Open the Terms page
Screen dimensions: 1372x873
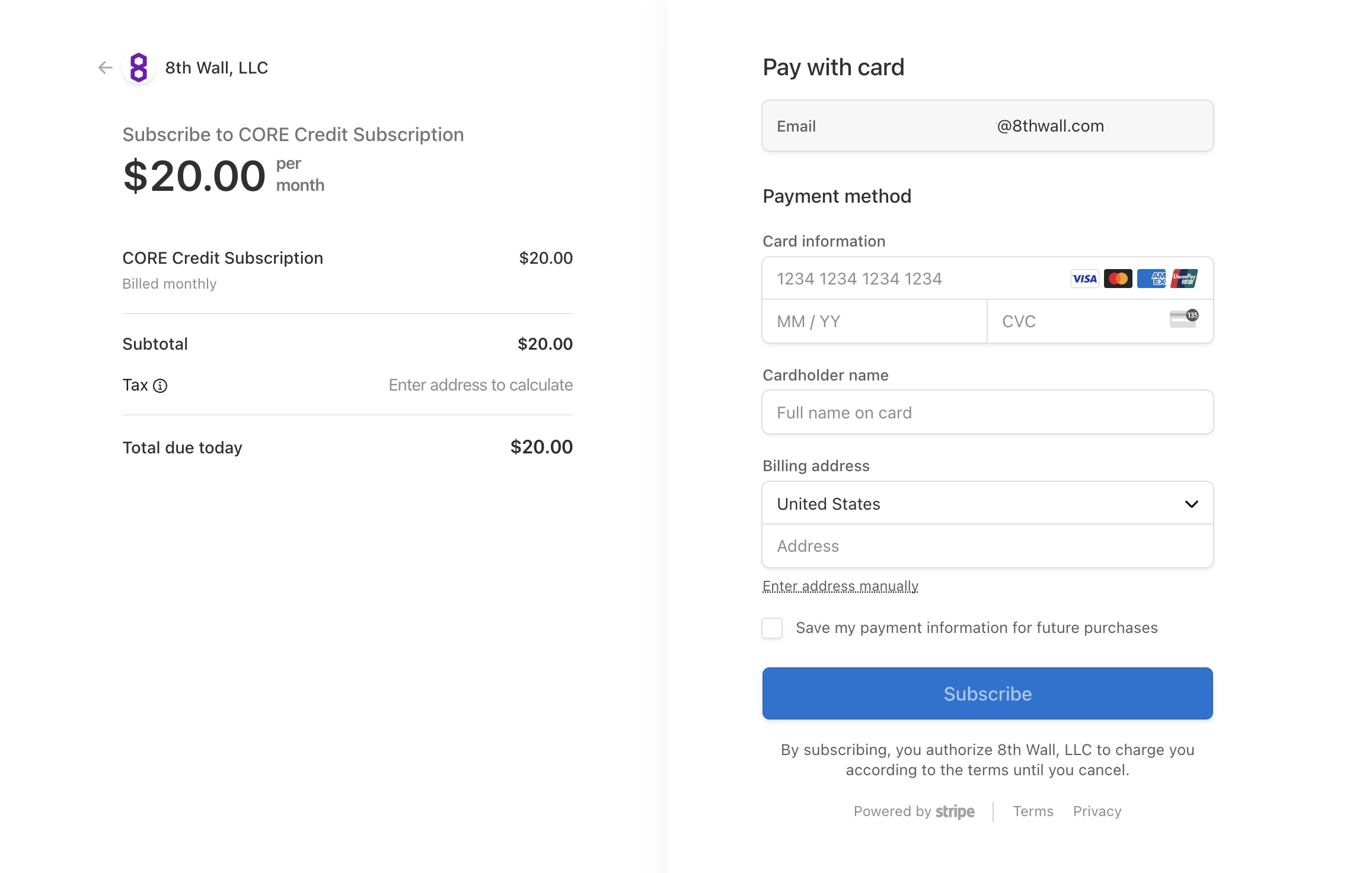[1033, 811]
